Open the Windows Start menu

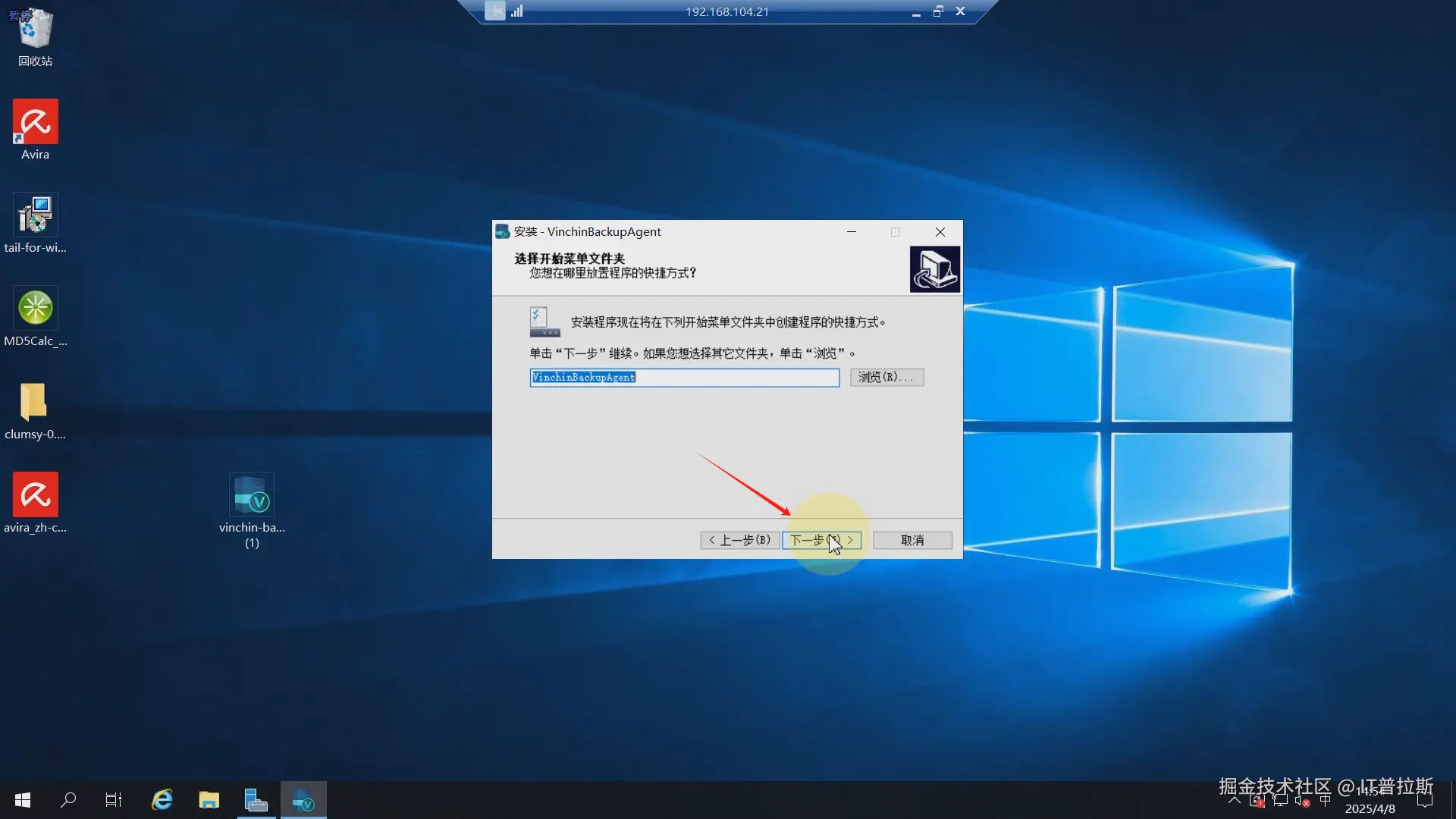[23, 800]
